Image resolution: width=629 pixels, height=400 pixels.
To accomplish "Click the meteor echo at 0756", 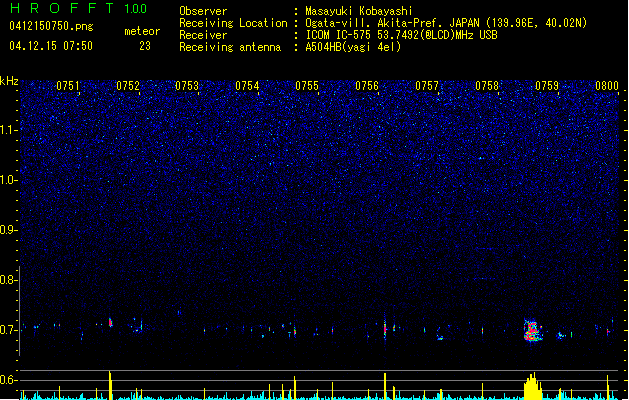I will tap(385, 327).
